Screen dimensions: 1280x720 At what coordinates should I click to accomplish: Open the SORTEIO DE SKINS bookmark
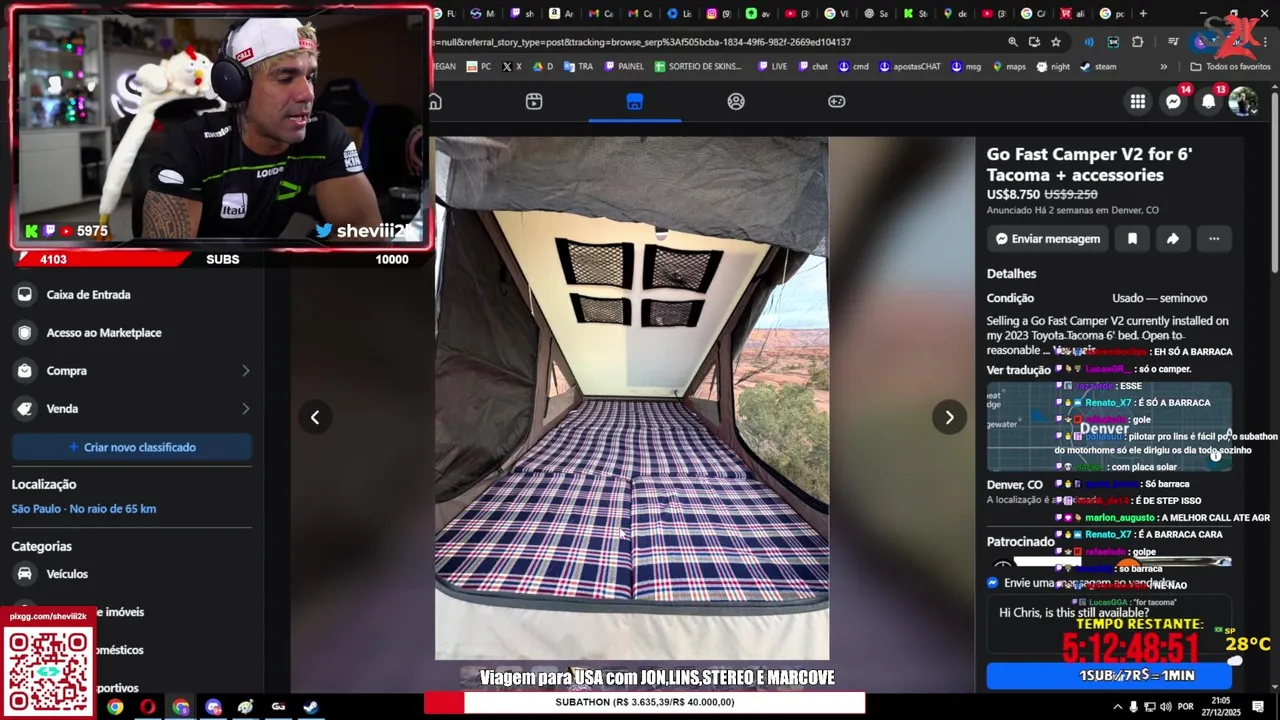pyautogui.click(x=698, y=67)
